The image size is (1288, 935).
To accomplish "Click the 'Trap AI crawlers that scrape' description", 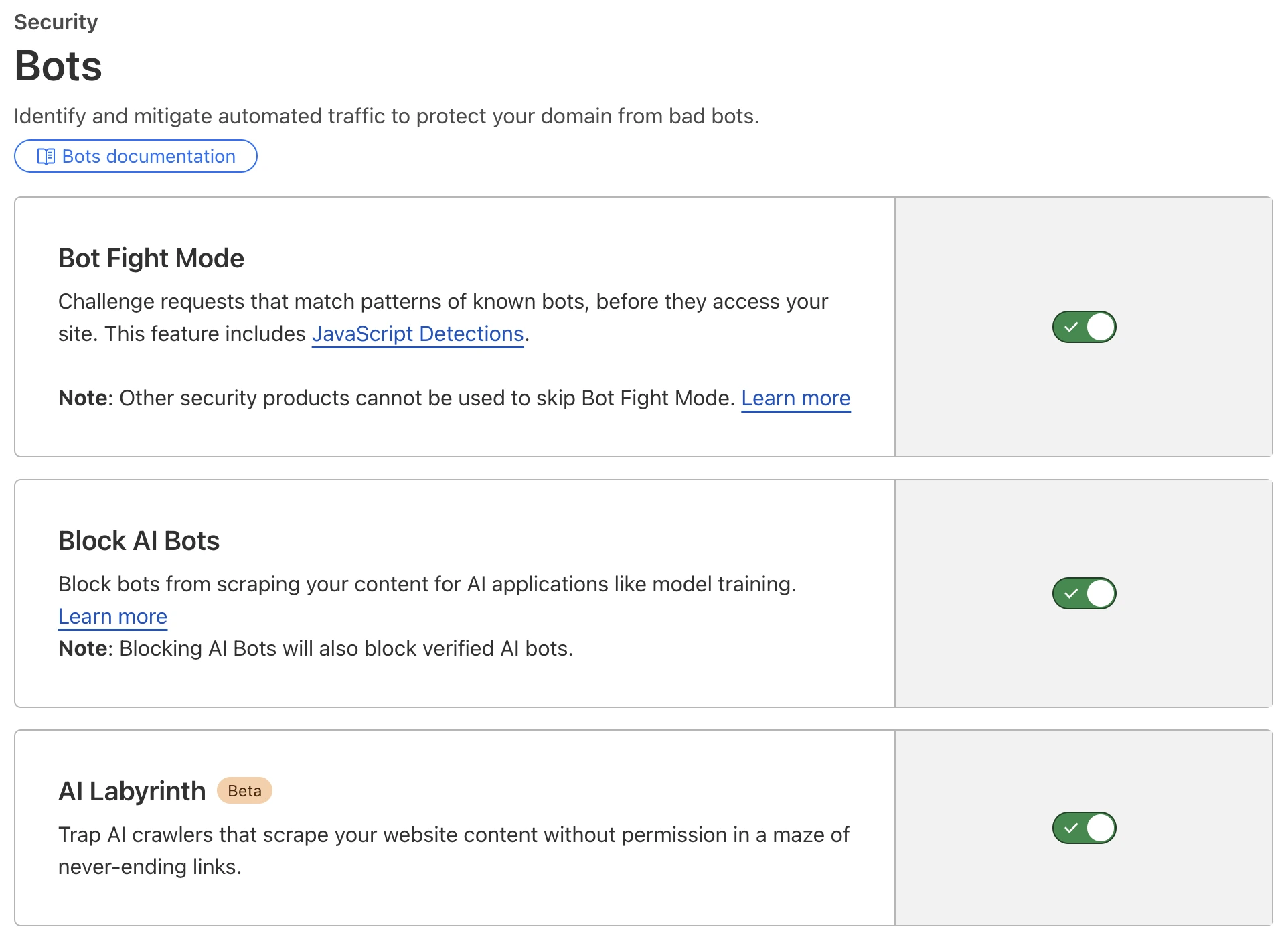I will (x=453, y=851).
